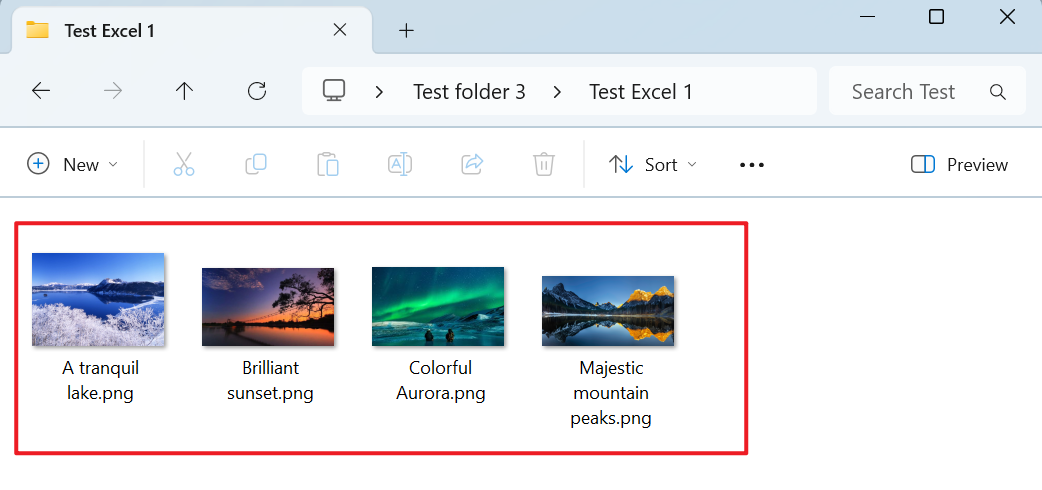Click the Copy icon in toolbar
This screenshot has height=490, width=1042.
coord(256,165)
